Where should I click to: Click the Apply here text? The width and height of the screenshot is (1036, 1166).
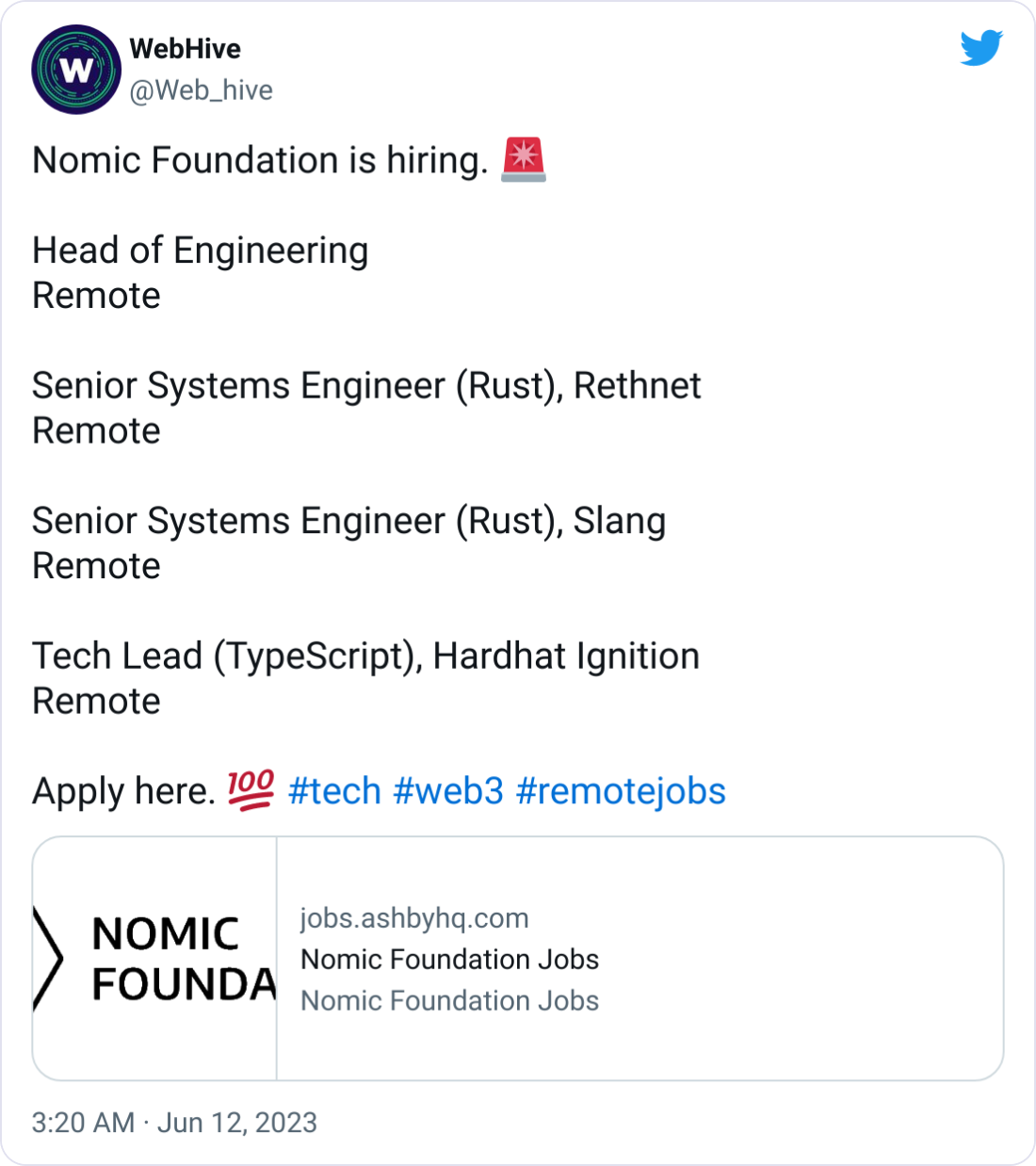[x=122, y=791]
